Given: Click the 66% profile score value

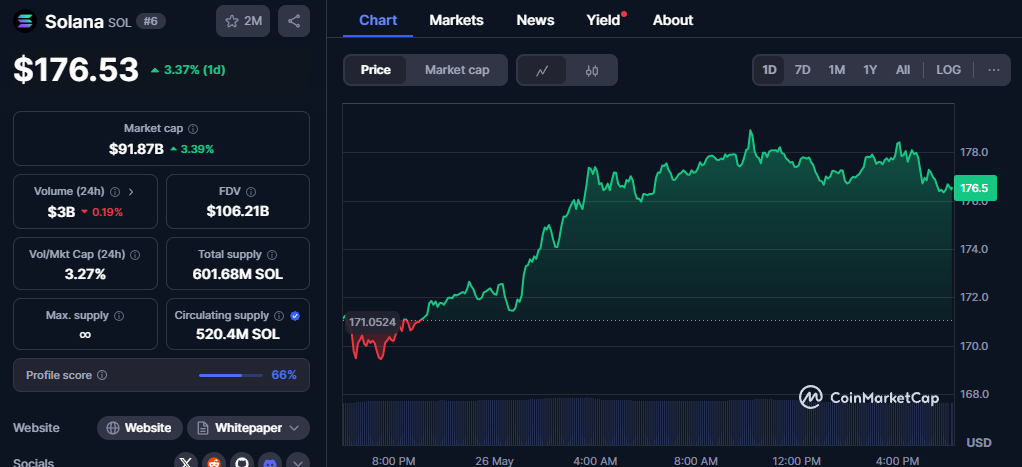Looking at the screenshot, I should coord(284,375).
